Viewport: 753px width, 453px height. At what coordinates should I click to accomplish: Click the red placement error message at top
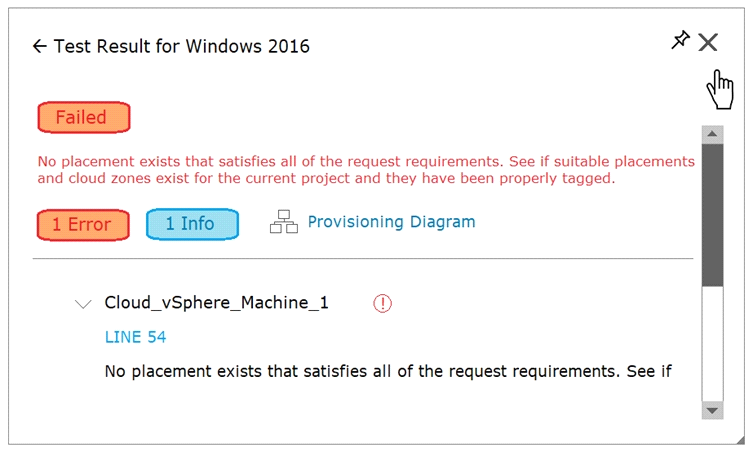tap(366, 170)
